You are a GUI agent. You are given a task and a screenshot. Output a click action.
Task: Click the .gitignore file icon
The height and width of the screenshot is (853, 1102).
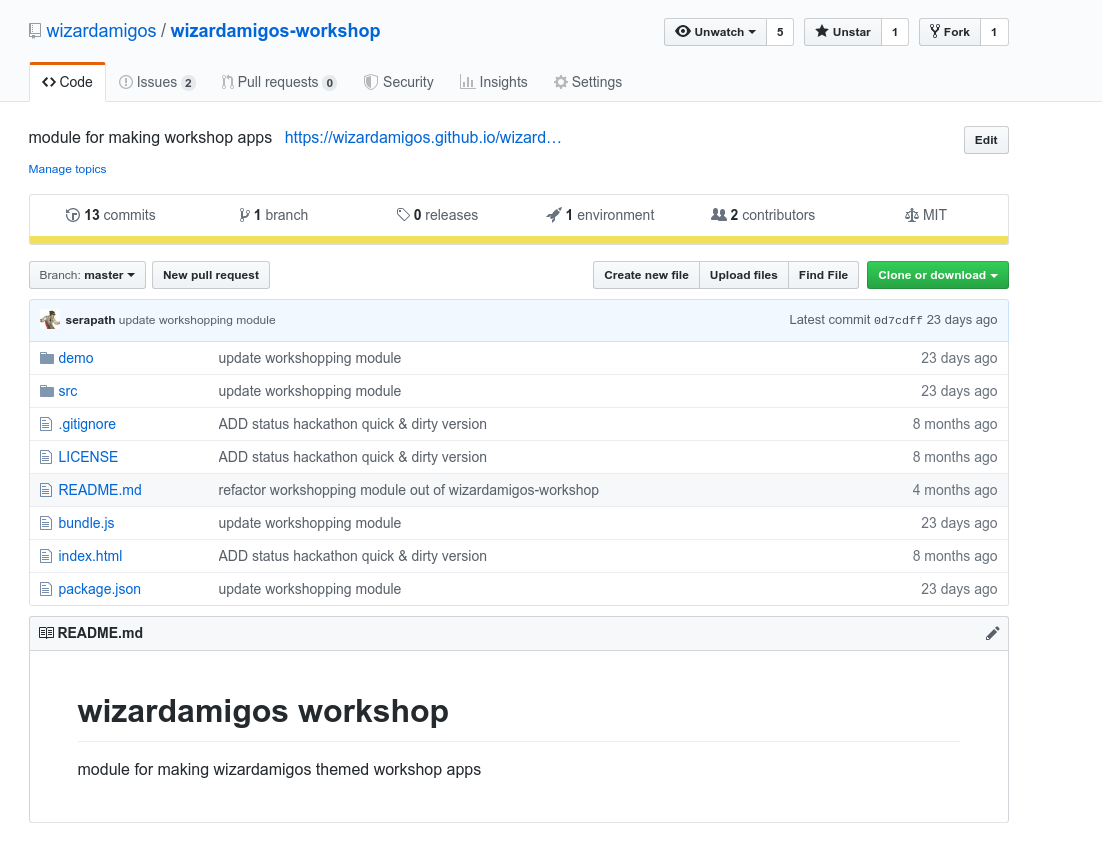46,424
